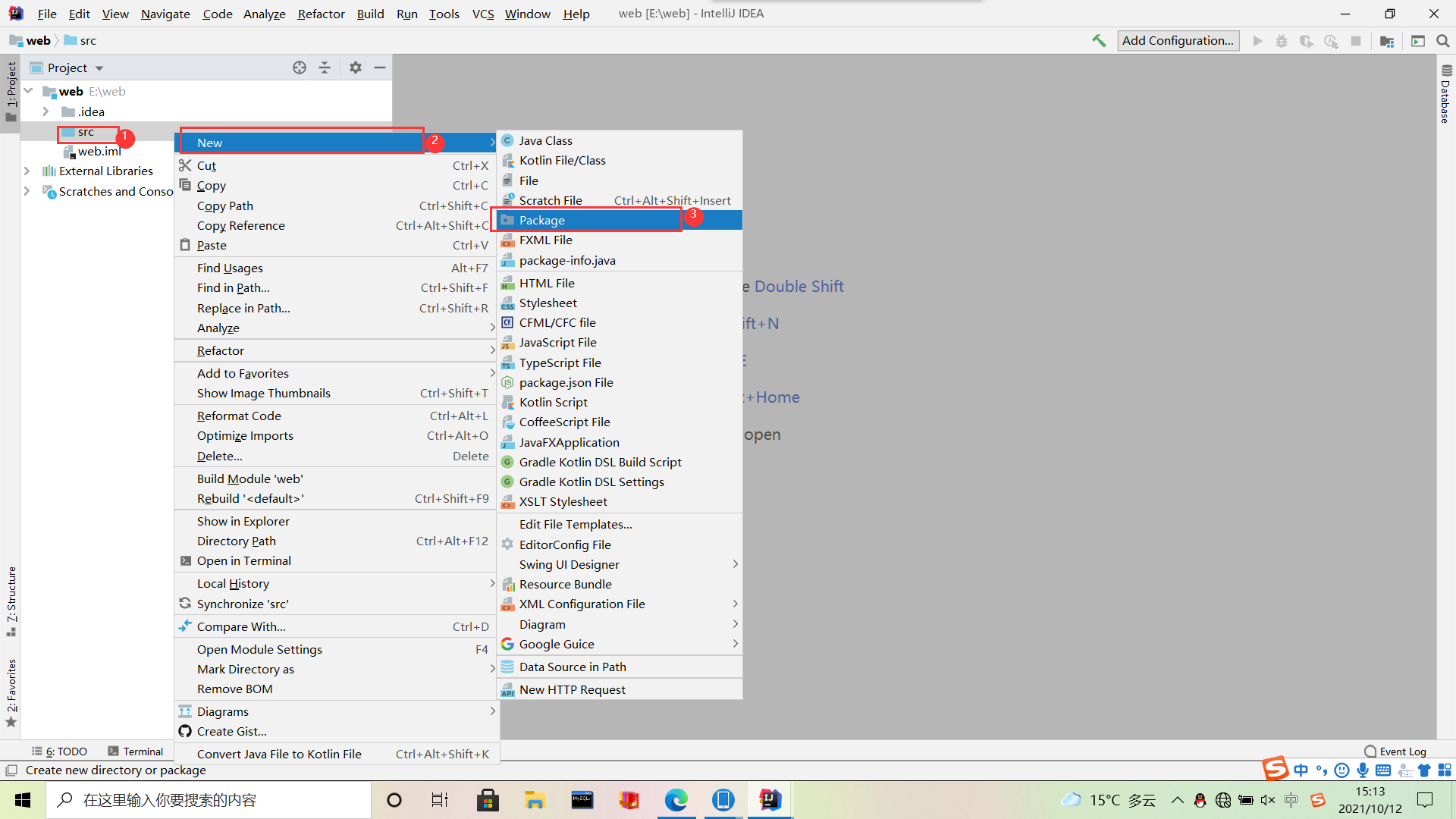Open the XML Configuration File submenu
This screenshot has height=819, width=1456.
click(620, 604)
